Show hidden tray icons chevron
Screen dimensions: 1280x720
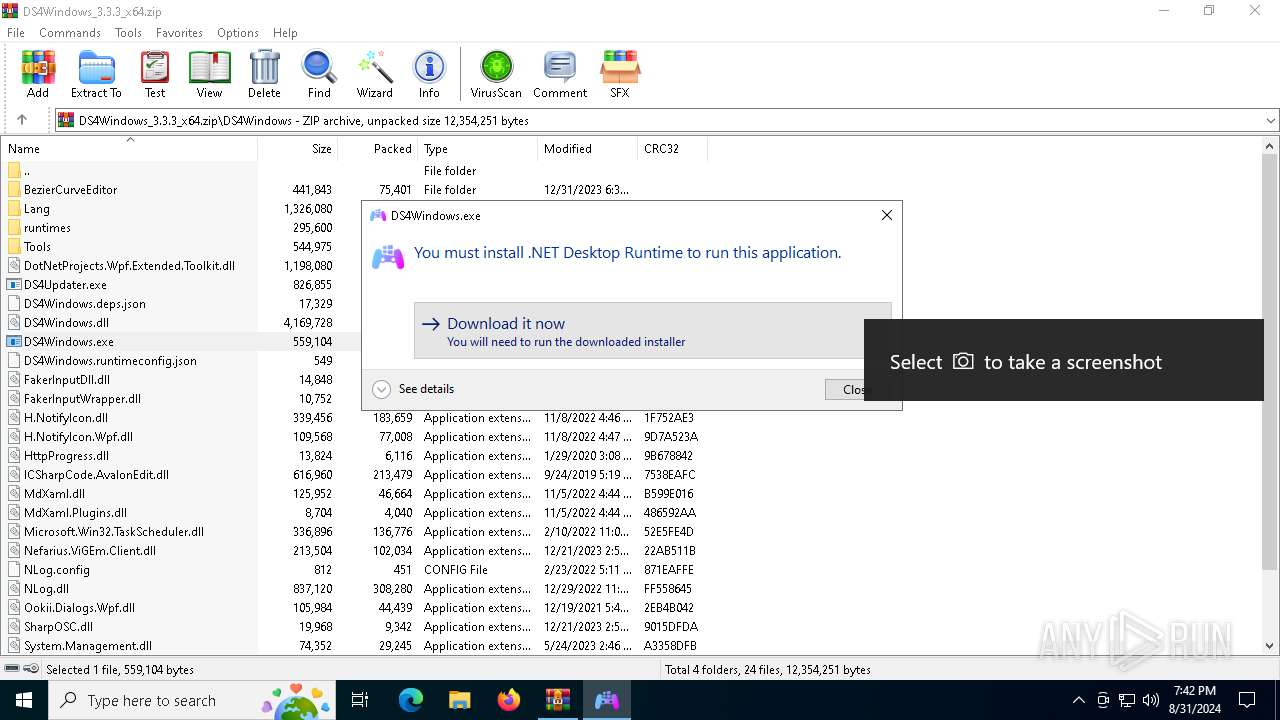pyautogui.click(x=1078, y=700)
